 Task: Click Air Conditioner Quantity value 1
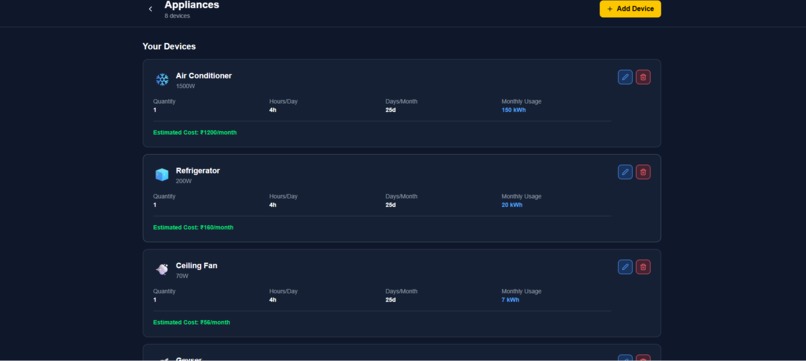pyautogui.click(x=155, y=110)
